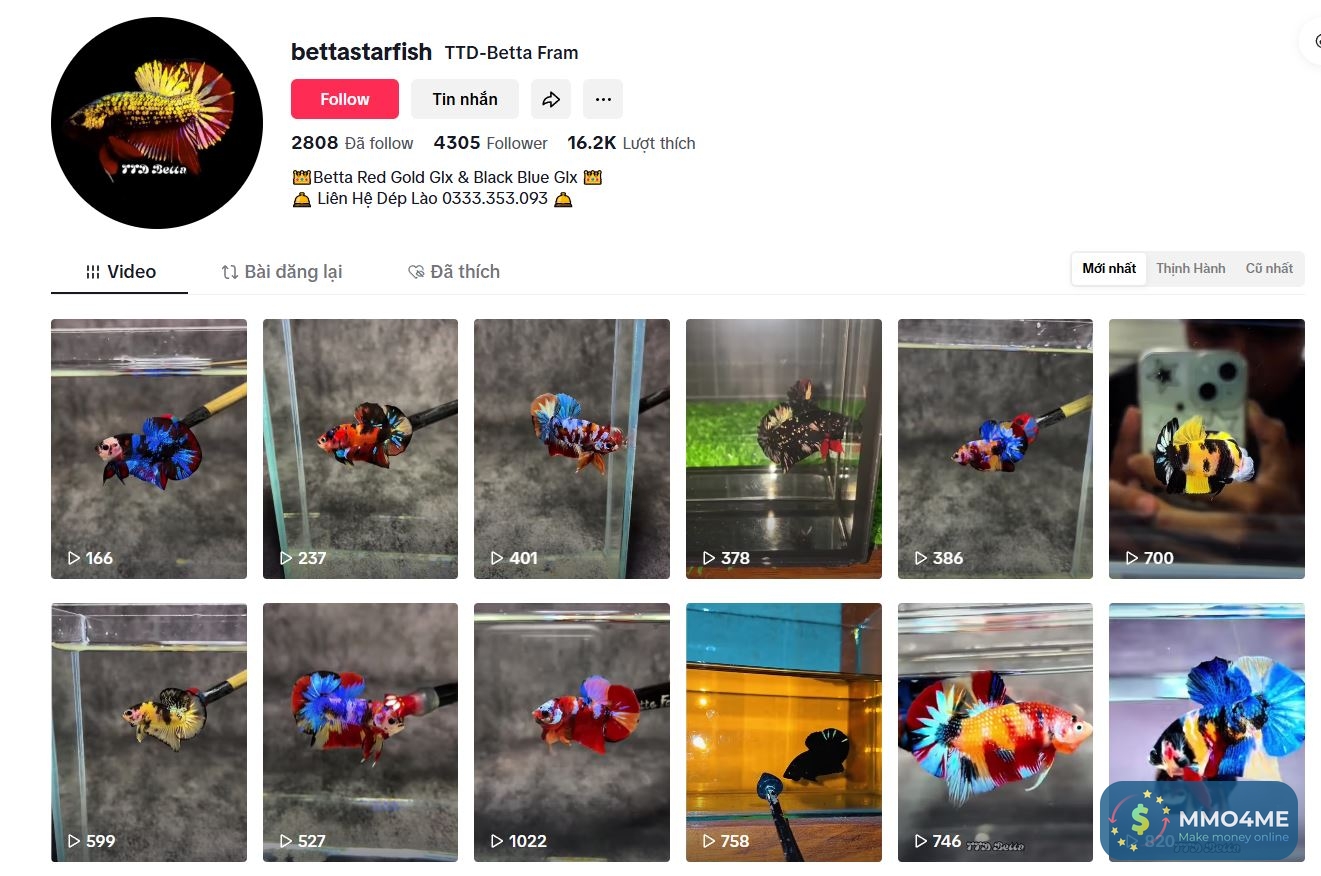Click the Tin nhắn message button
This screenshot has width=1321, height=876.
click(465, 99)
